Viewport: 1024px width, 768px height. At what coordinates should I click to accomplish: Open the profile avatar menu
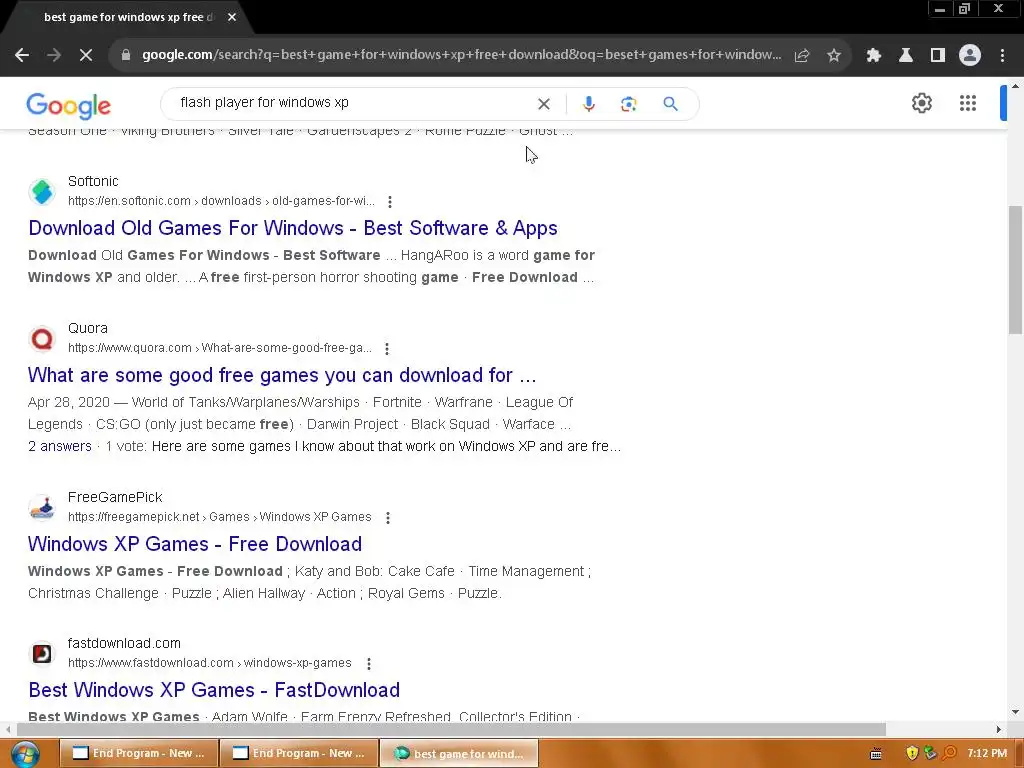tap(970, 55)
